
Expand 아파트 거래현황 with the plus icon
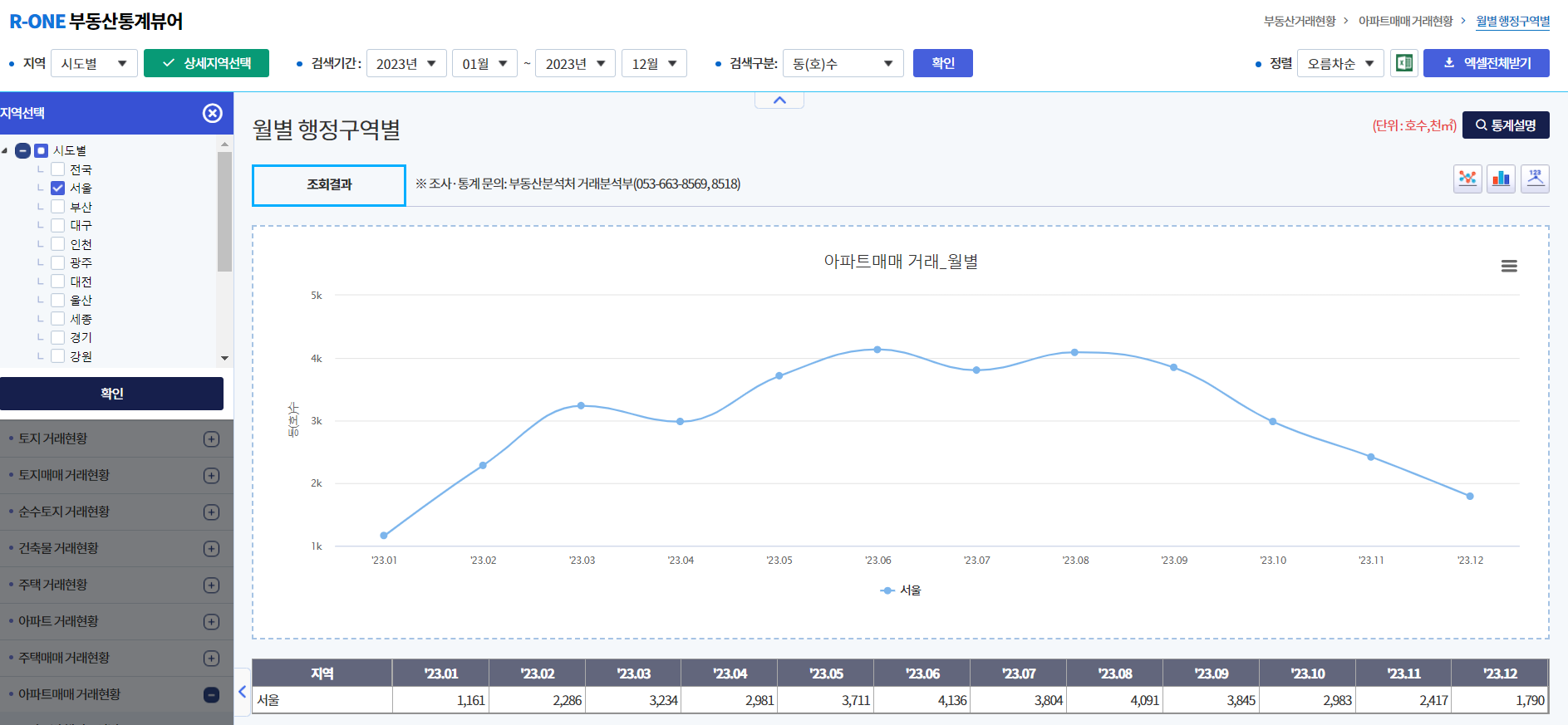(212, 622)
